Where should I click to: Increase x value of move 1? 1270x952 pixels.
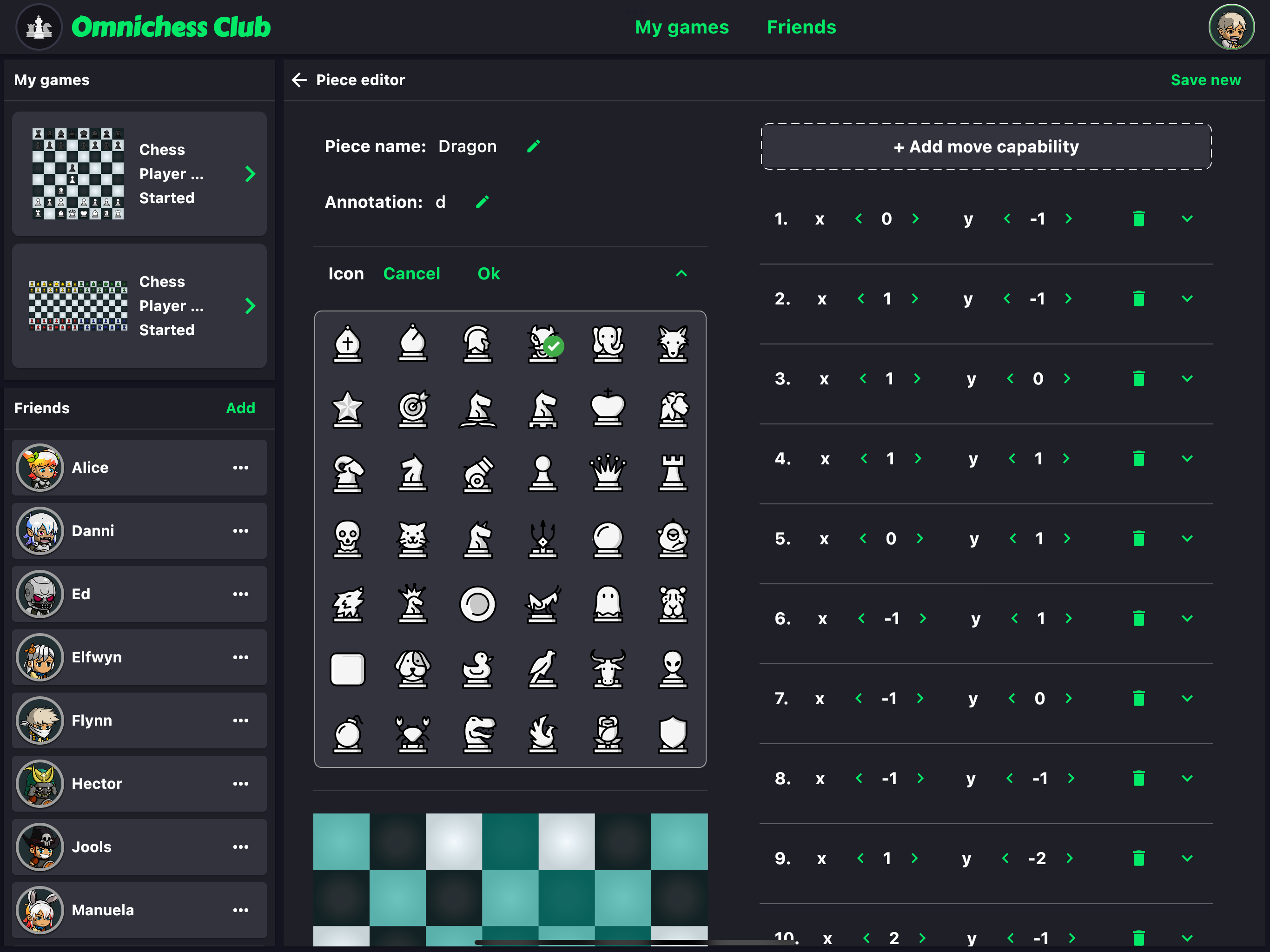click(915, 219)
